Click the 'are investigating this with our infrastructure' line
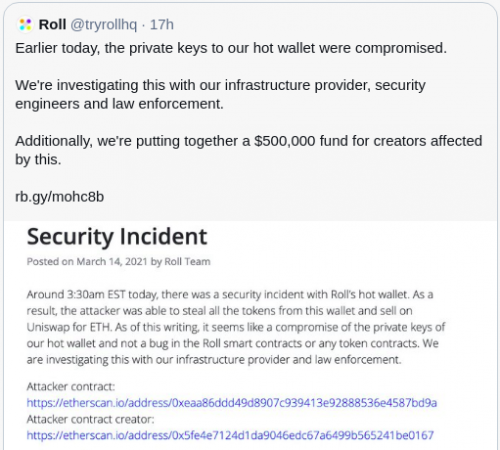500x450 pixels. click(214, 360)
